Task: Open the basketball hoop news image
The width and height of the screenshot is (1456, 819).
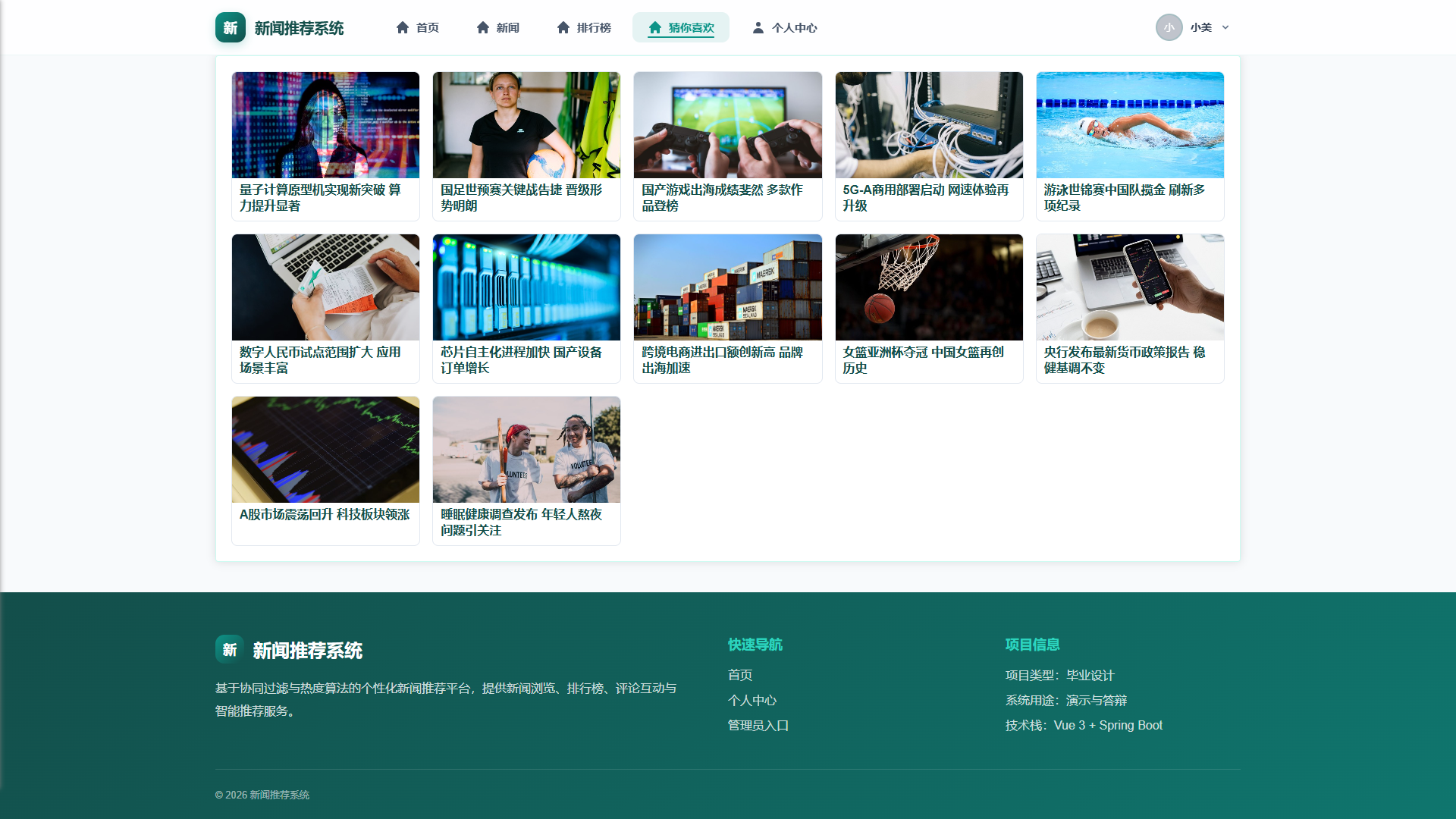Action: coord(929,287)
